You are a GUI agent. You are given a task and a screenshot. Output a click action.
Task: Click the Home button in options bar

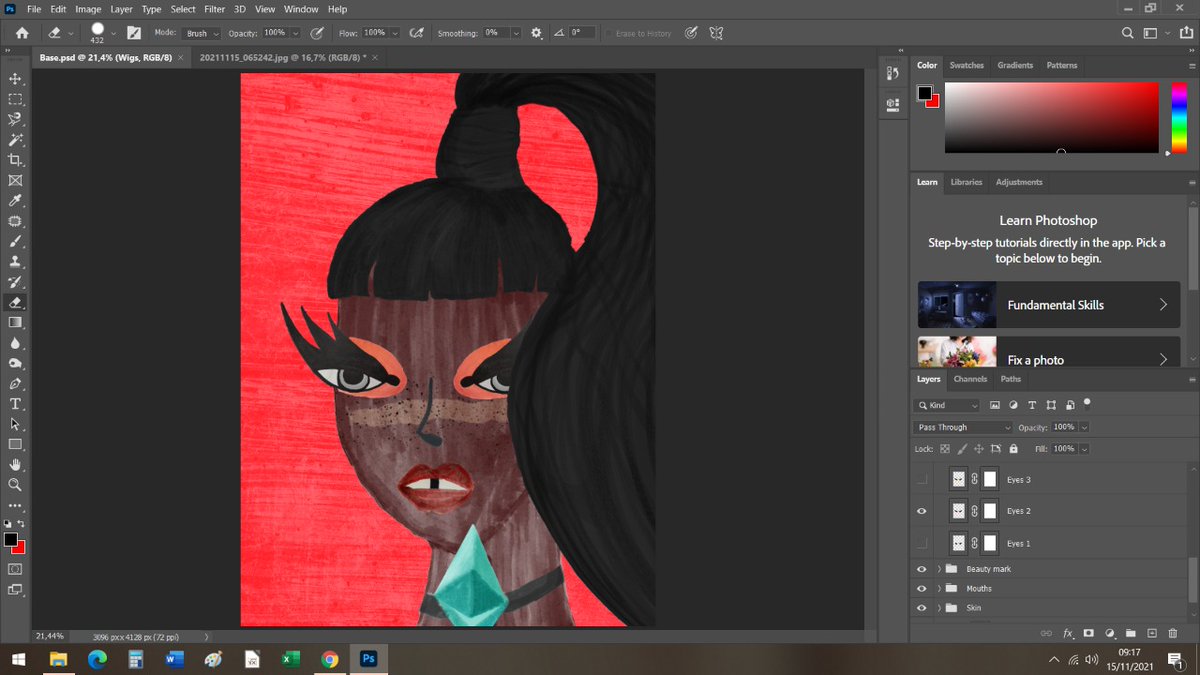20,33
